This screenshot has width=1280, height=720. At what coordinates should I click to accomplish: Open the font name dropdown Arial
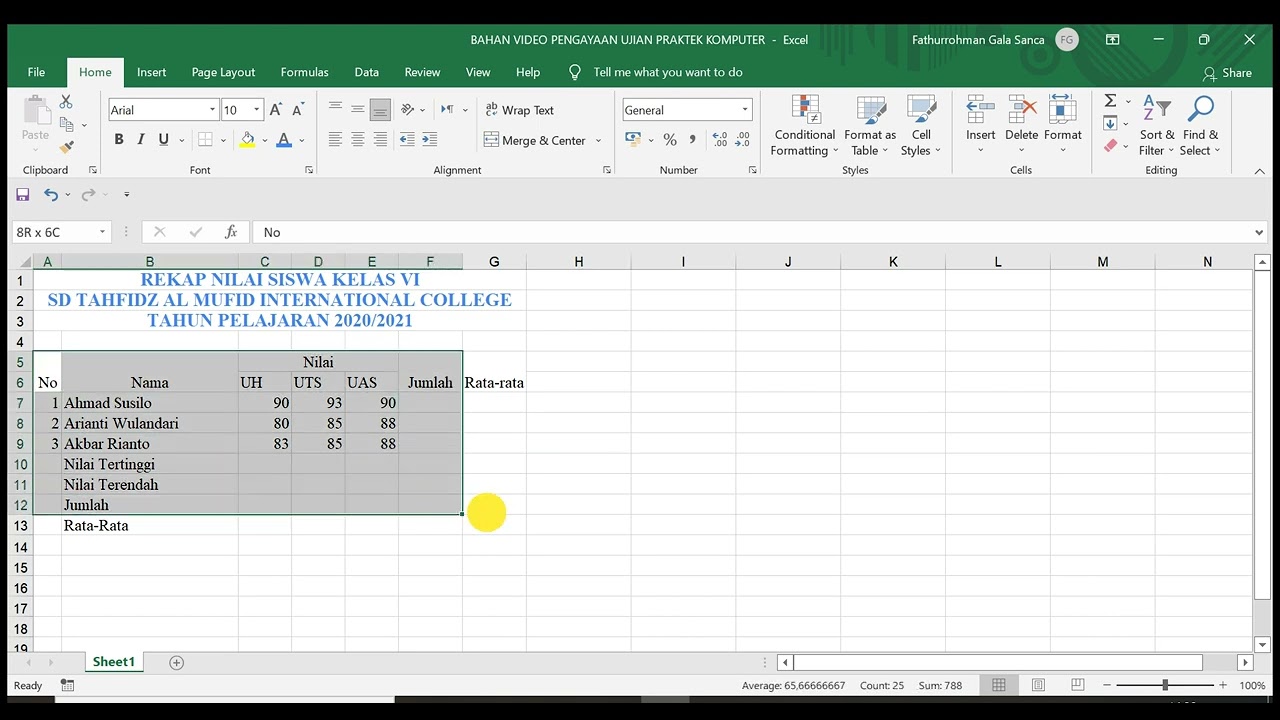pyautogui.click(x=212, y=110)
